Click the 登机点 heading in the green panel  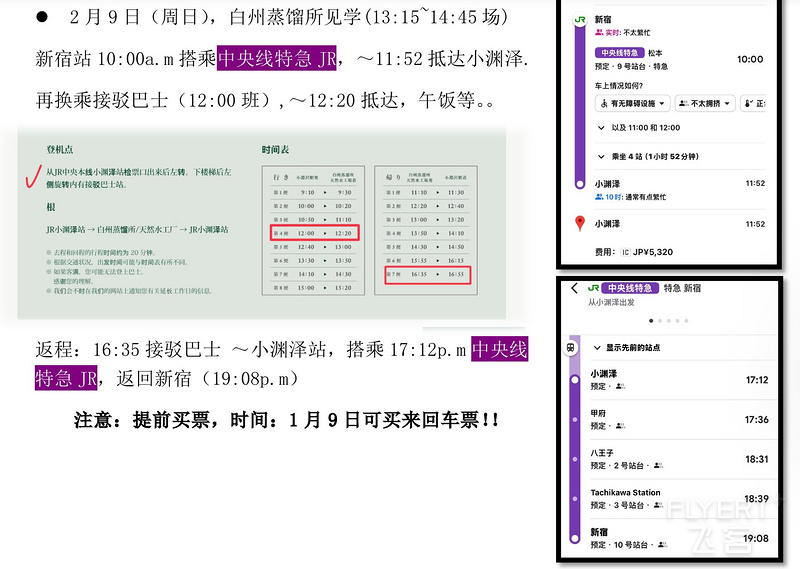tap(60, 150)
